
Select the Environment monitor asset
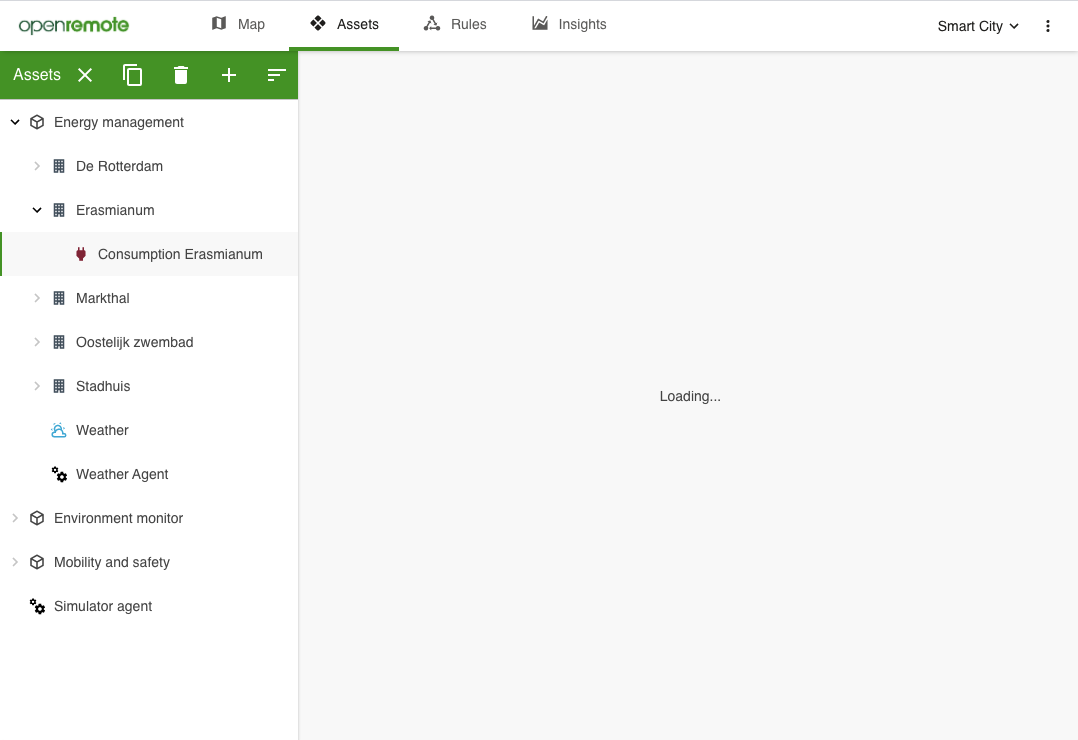(x=149, y=519)
